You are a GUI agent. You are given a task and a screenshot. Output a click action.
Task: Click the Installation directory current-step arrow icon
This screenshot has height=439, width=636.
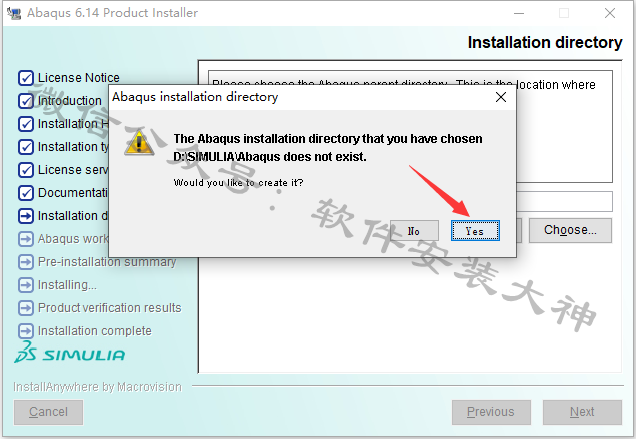point(26,216)
